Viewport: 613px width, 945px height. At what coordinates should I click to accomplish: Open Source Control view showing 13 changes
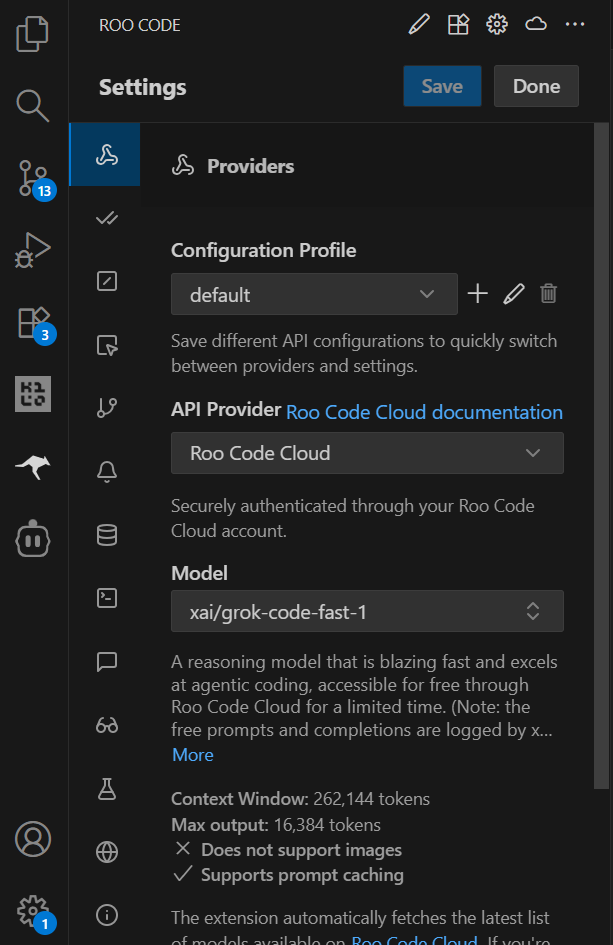(33, 178)
